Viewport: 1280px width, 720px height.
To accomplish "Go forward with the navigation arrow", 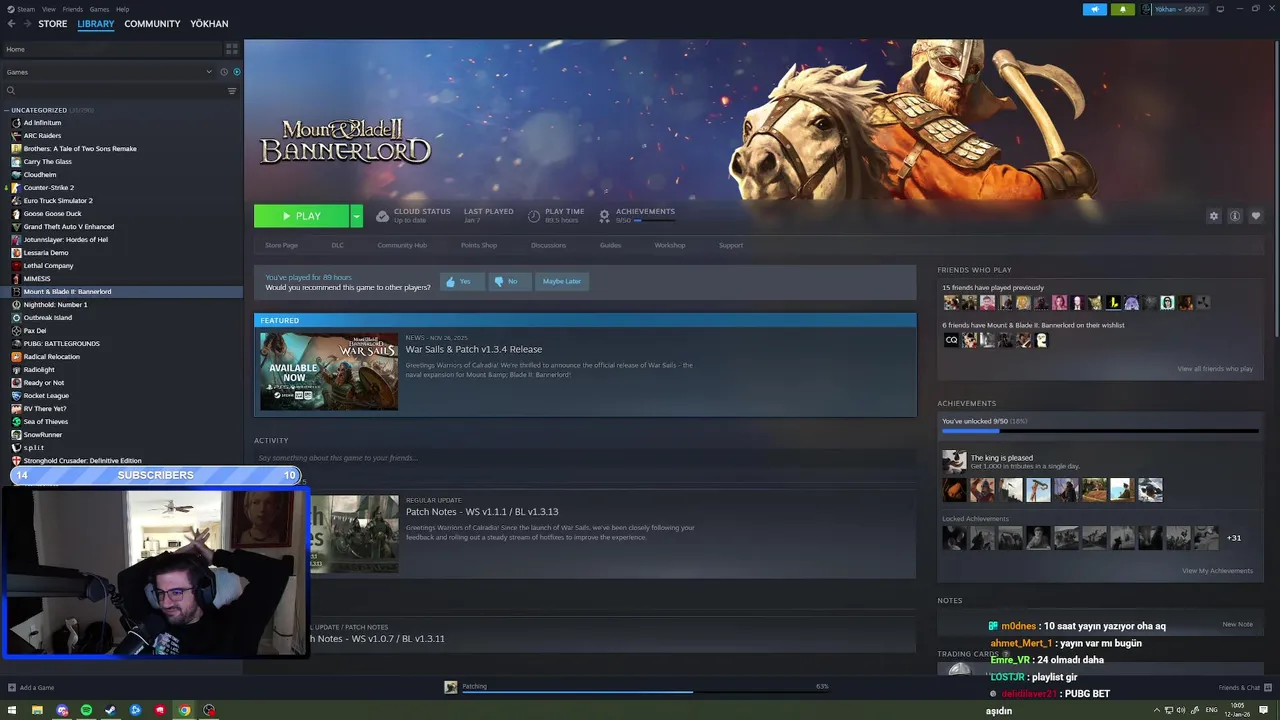I will click(27, 24).
